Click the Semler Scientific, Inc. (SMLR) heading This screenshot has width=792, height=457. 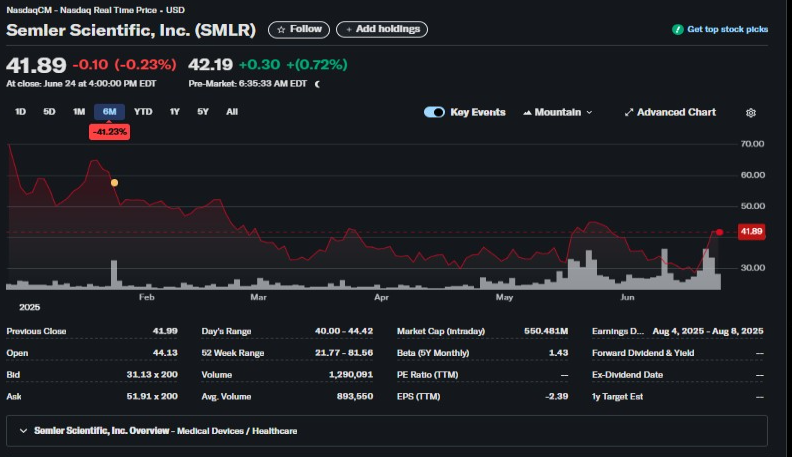pos(131,30)
